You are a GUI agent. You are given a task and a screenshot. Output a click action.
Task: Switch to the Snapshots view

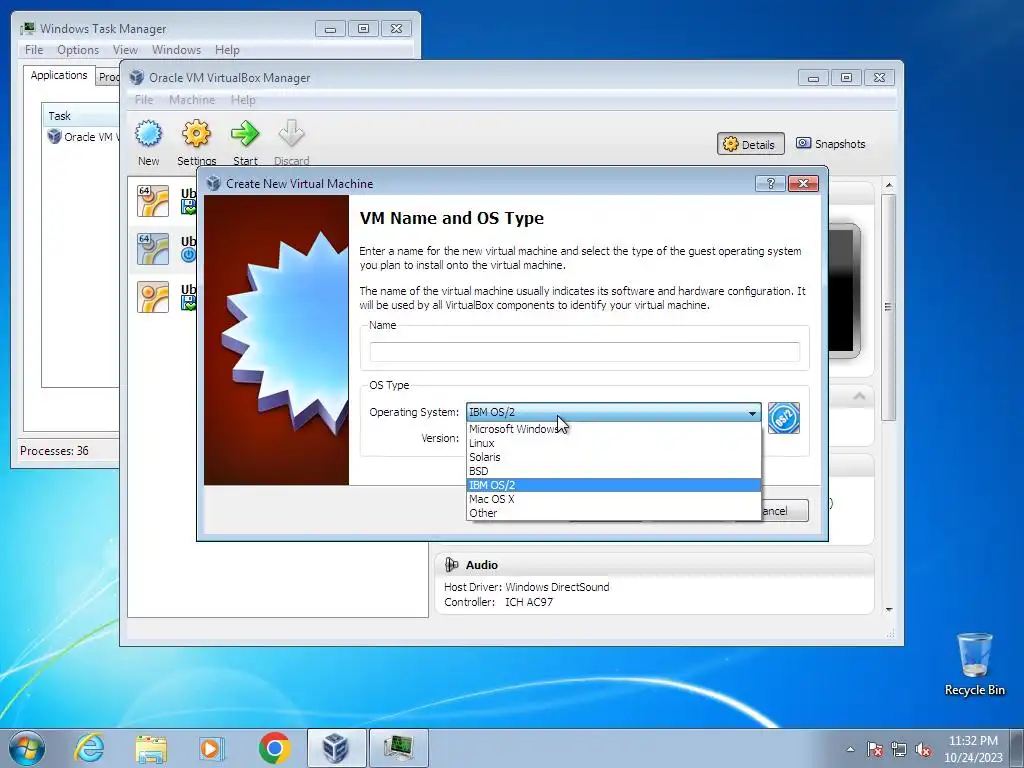point(831,144)
